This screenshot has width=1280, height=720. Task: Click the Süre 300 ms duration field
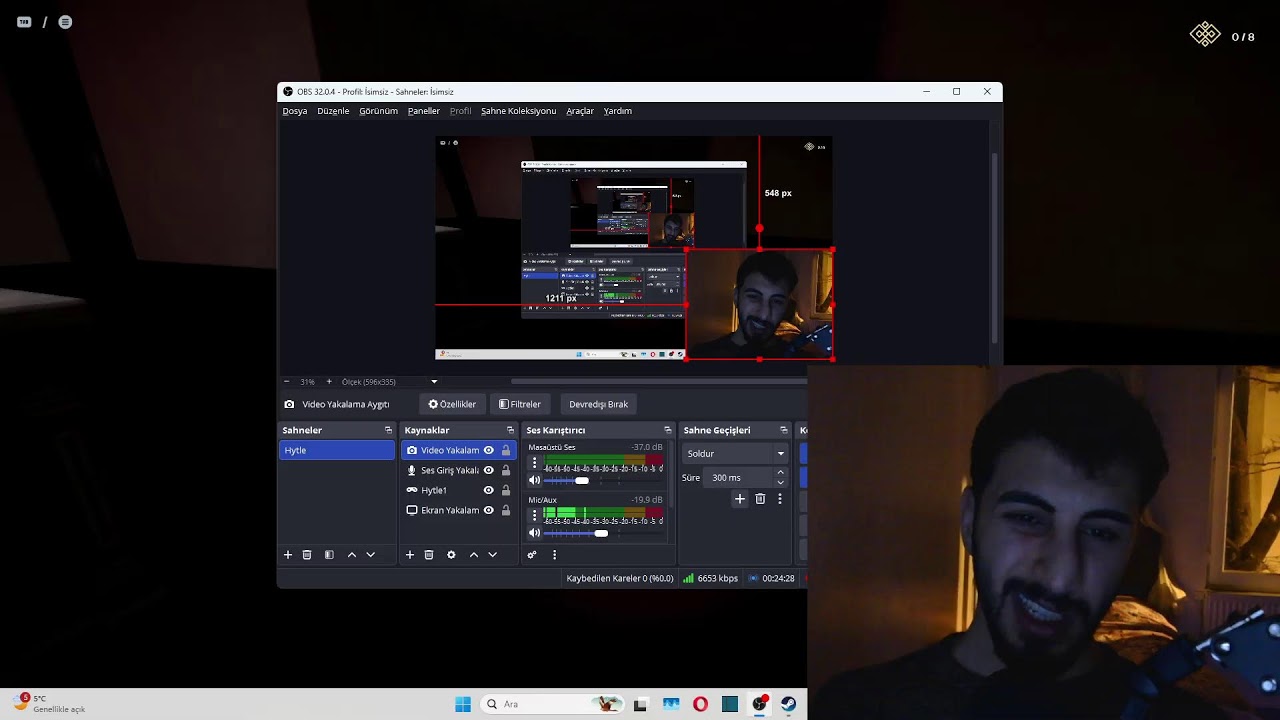739,478
